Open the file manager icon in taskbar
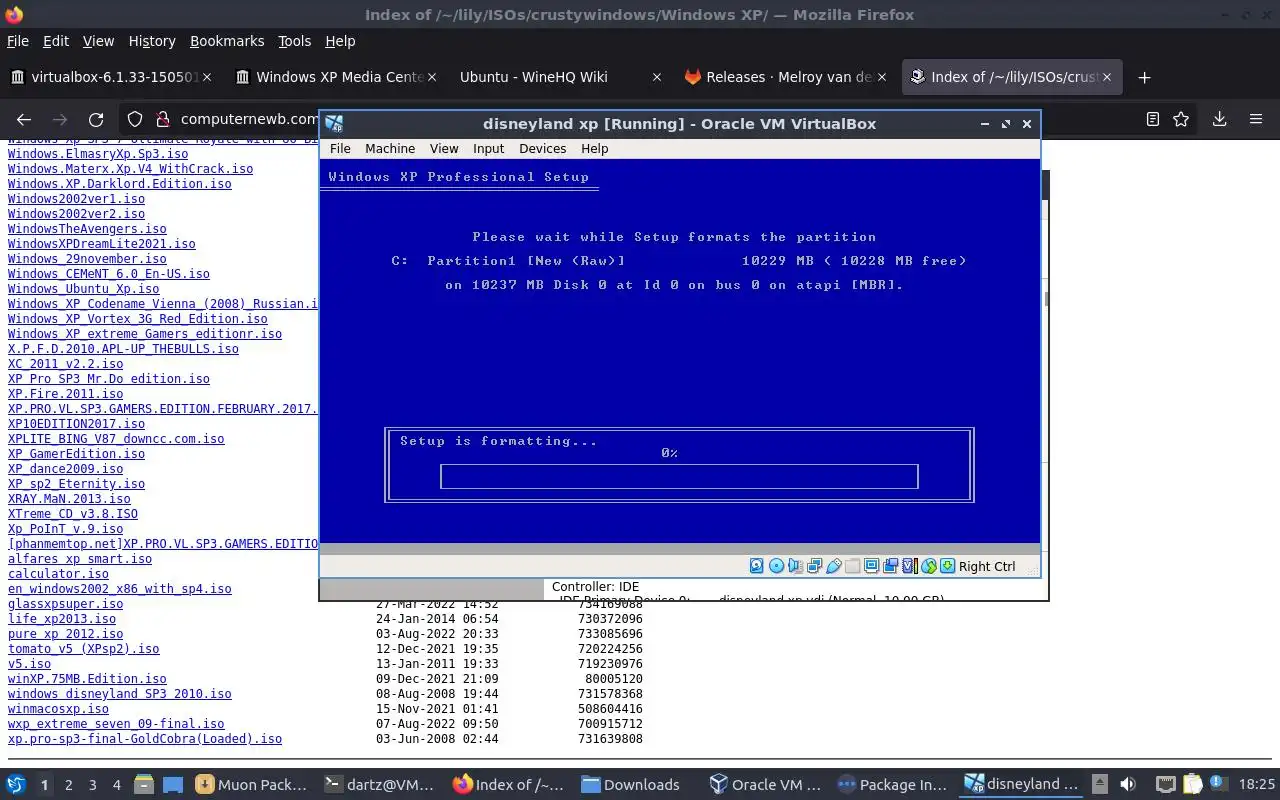Viewport: 1280px width, 800px height. pos(143,785)
